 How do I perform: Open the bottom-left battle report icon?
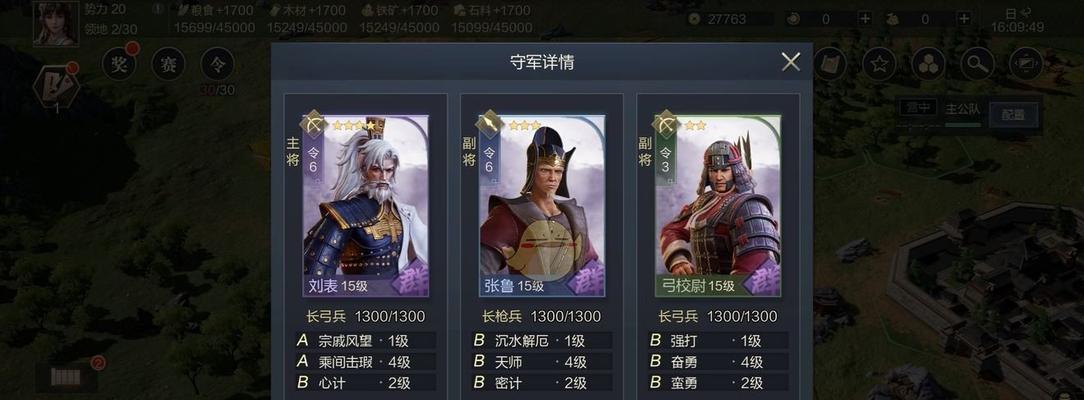click(66, 377)
